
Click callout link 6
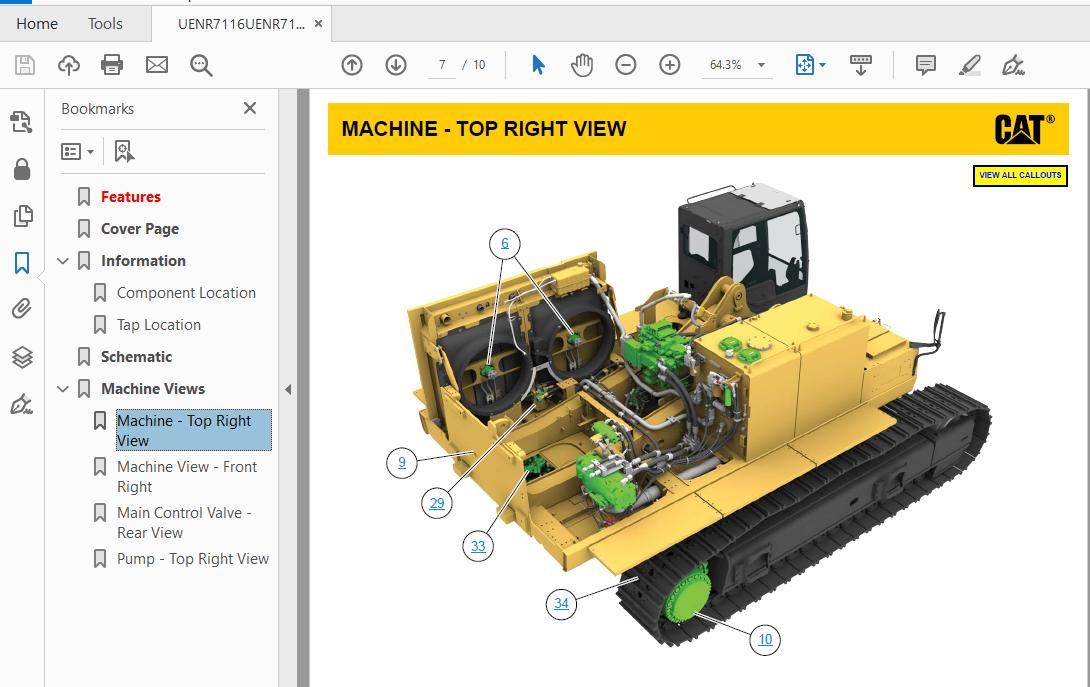[505, 243]
